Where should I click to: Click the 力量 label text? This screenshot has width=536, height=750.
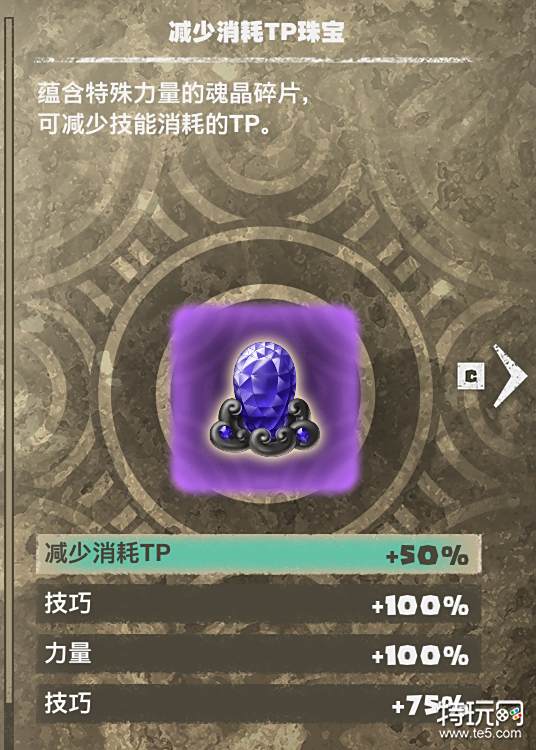(68, 653)
